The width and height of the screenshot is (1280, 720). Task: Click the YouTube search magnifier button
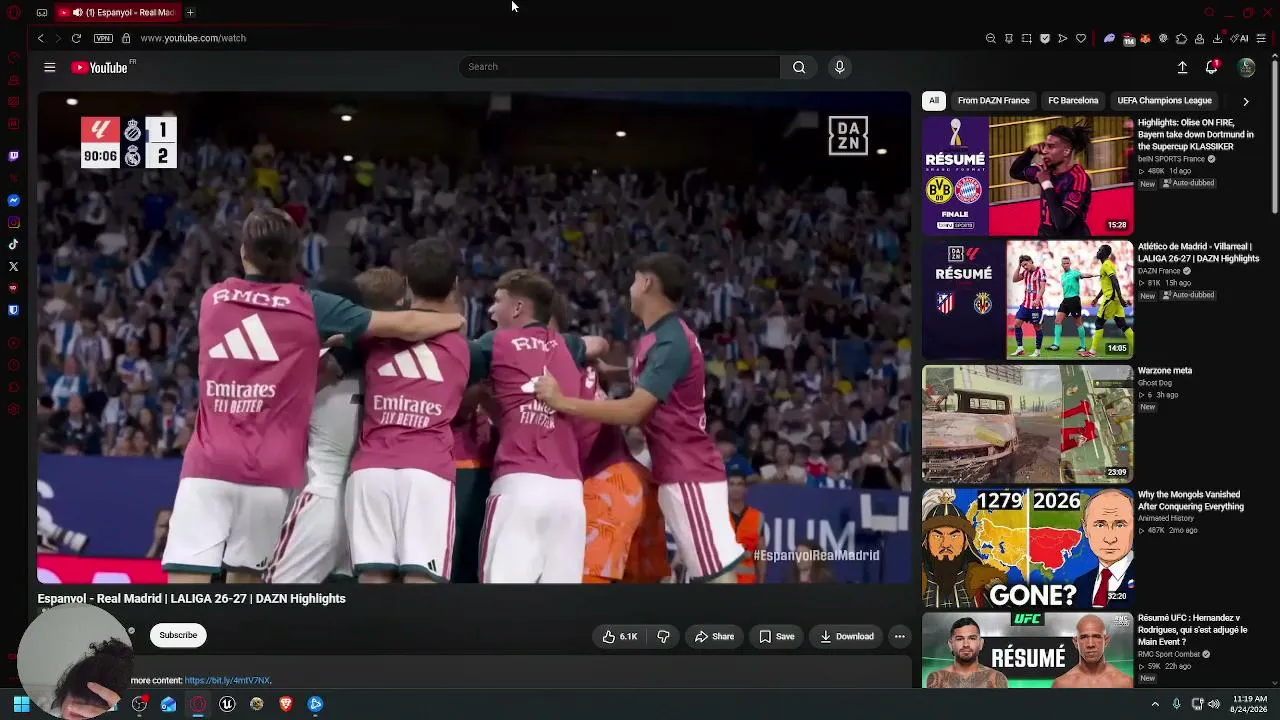tap(799, 67)
